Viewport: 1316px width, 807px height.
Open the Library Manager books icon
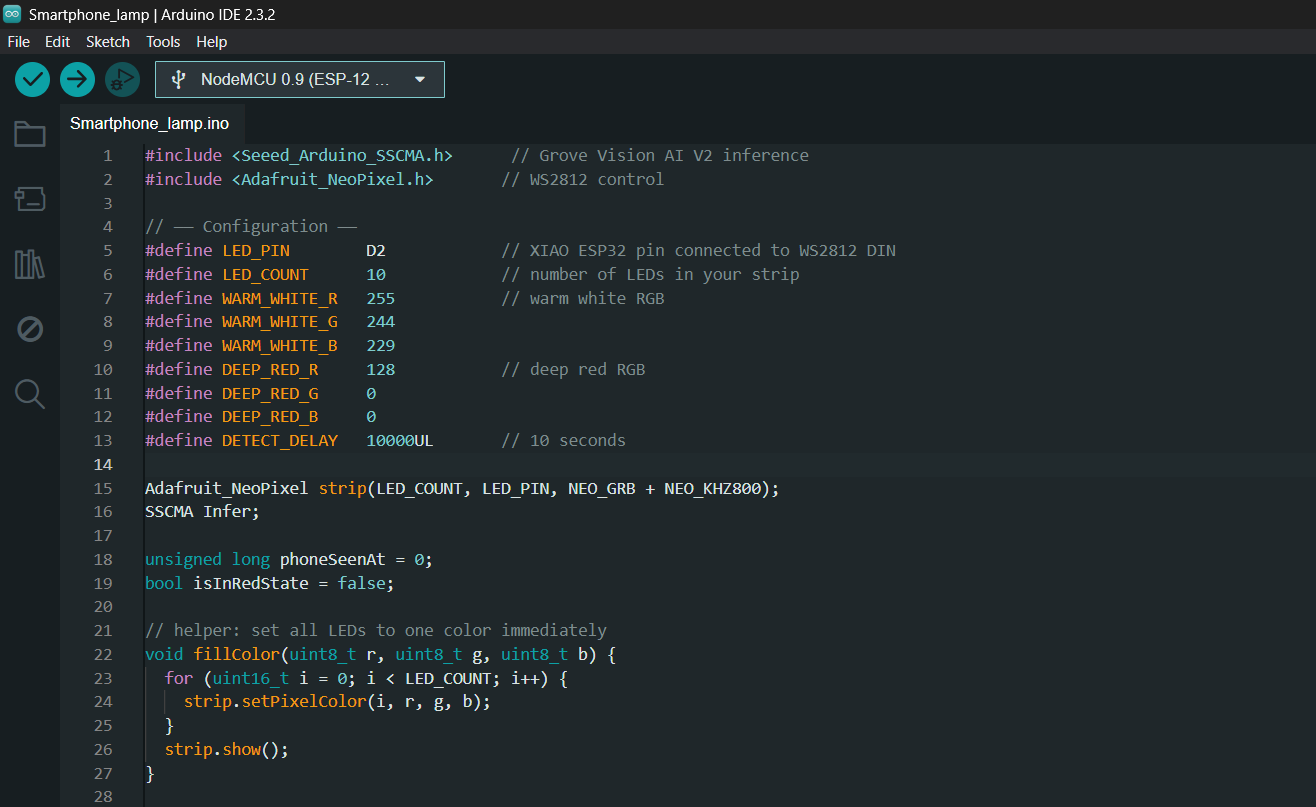tap(30, 264)
